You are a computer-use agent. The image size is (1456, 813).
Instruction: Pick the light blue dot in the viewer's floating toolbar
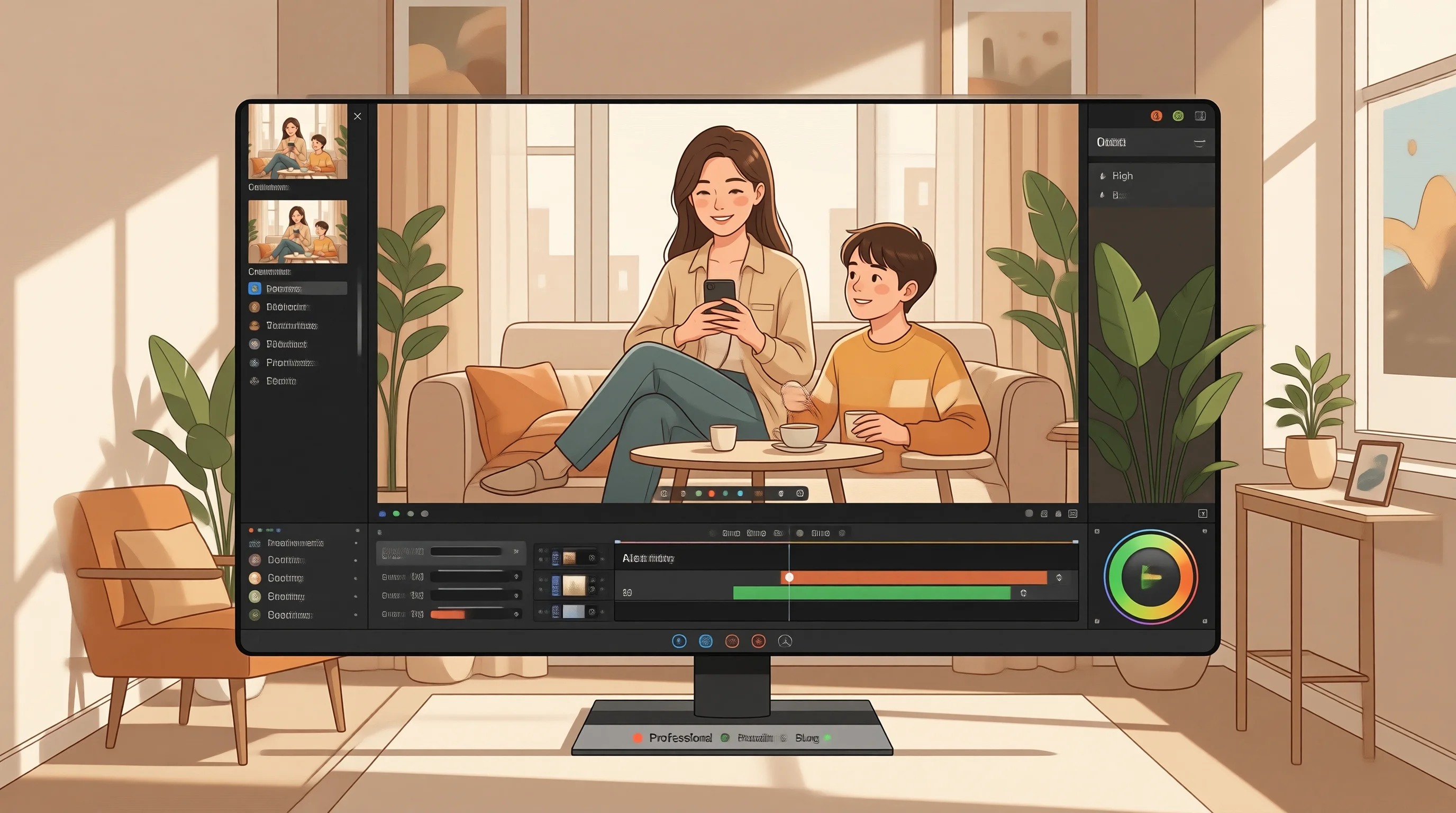click(x=740, y=493)
